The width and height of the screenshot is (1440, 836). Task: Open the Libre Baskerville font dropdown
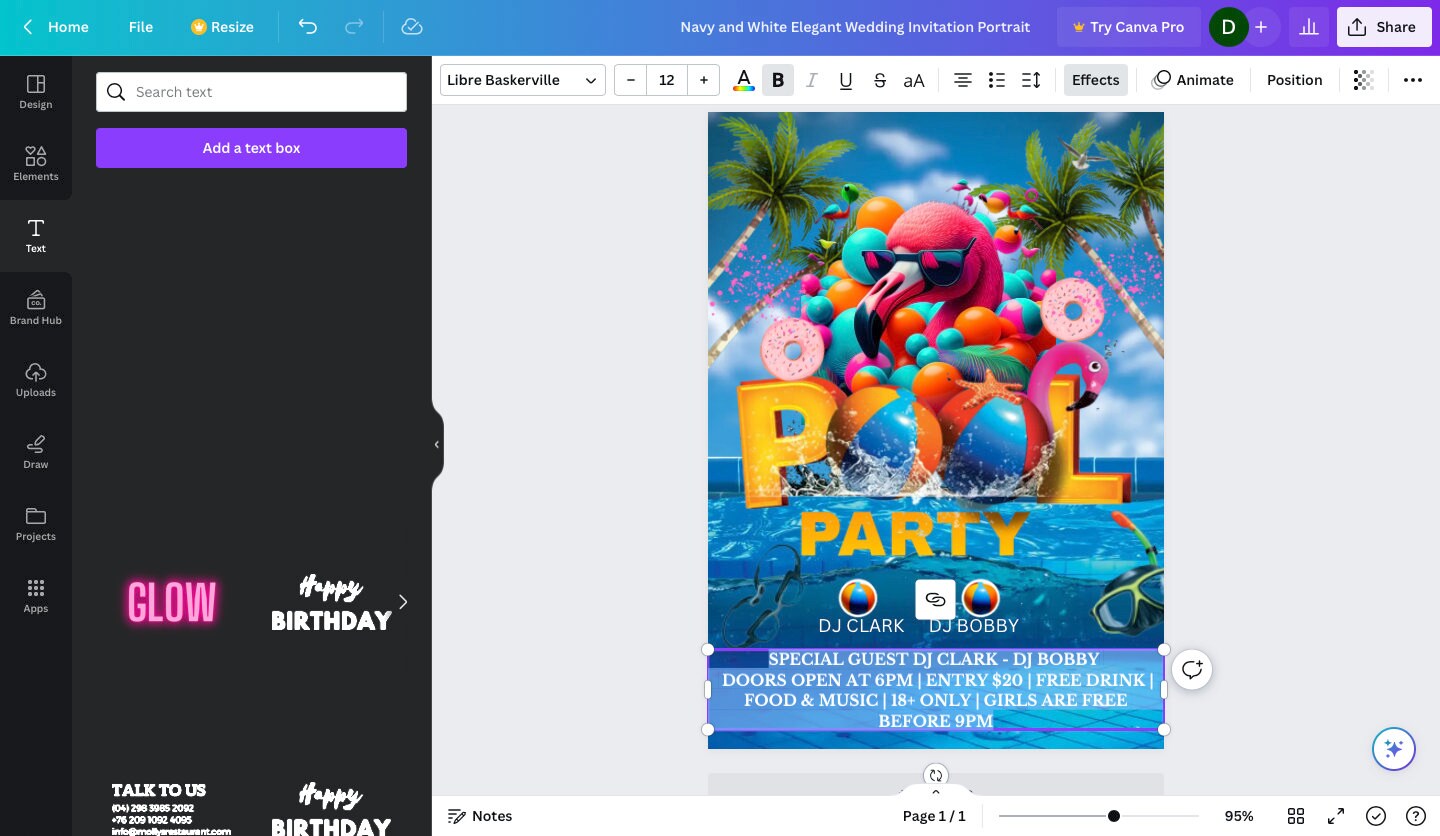(x=522, y=80)
